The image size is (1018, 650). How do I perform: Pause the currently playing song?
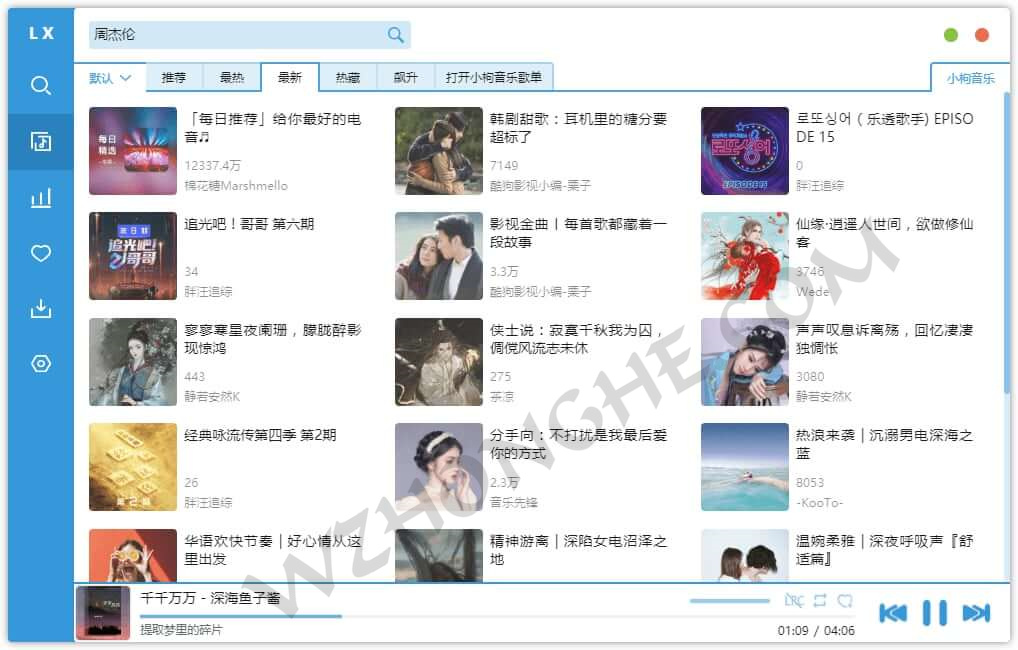point(933,612)
